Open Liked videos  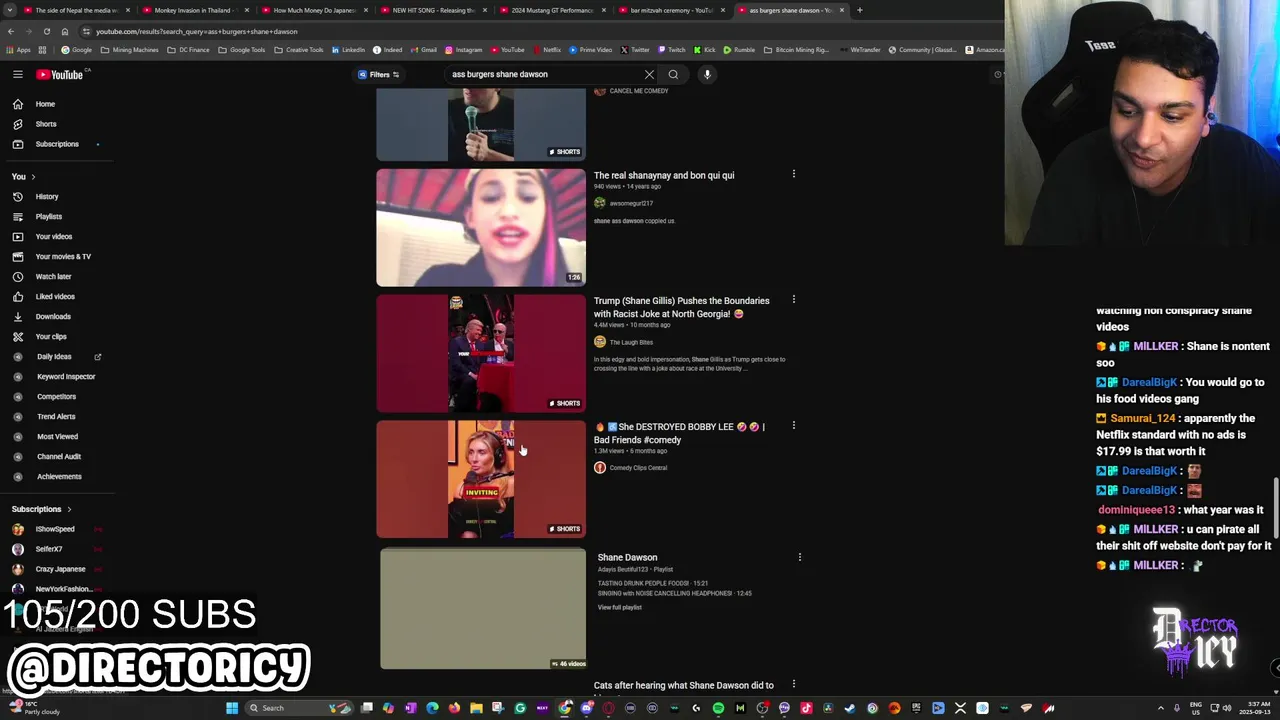point(55,297)
